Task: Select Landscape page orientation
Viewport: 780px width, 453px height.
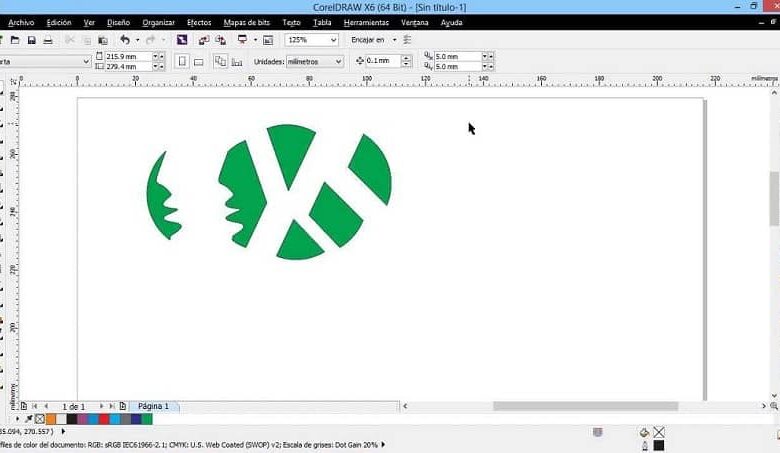Action: 198,62
